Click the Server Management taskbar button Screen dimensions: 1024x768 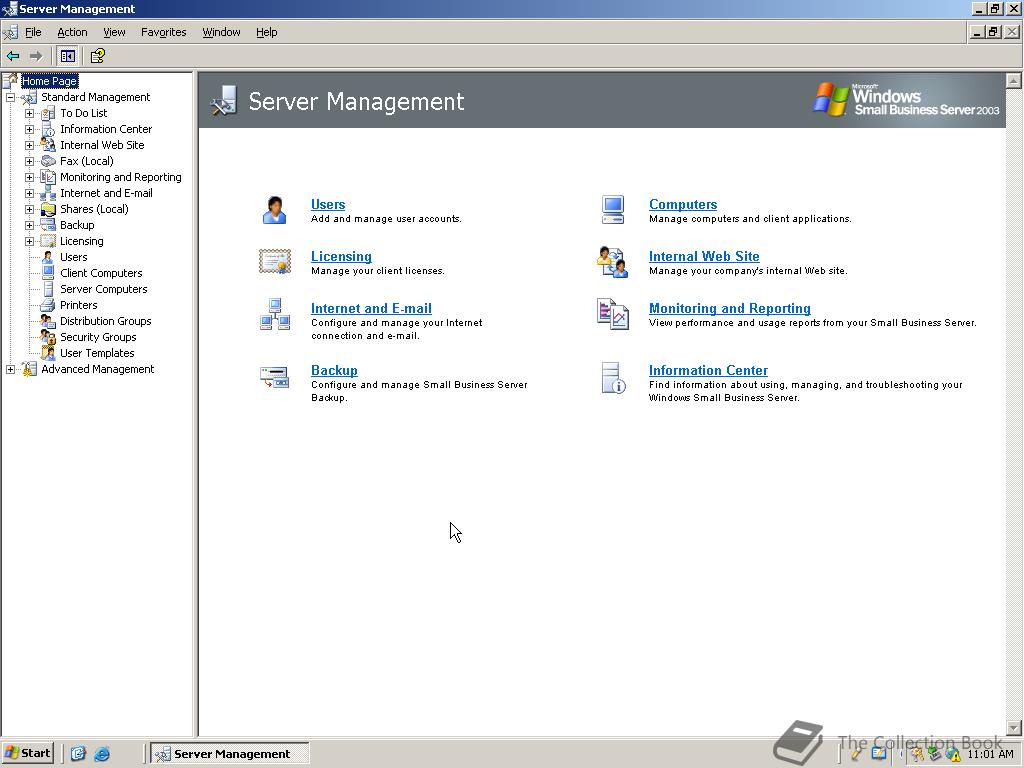tap(230, 754)
